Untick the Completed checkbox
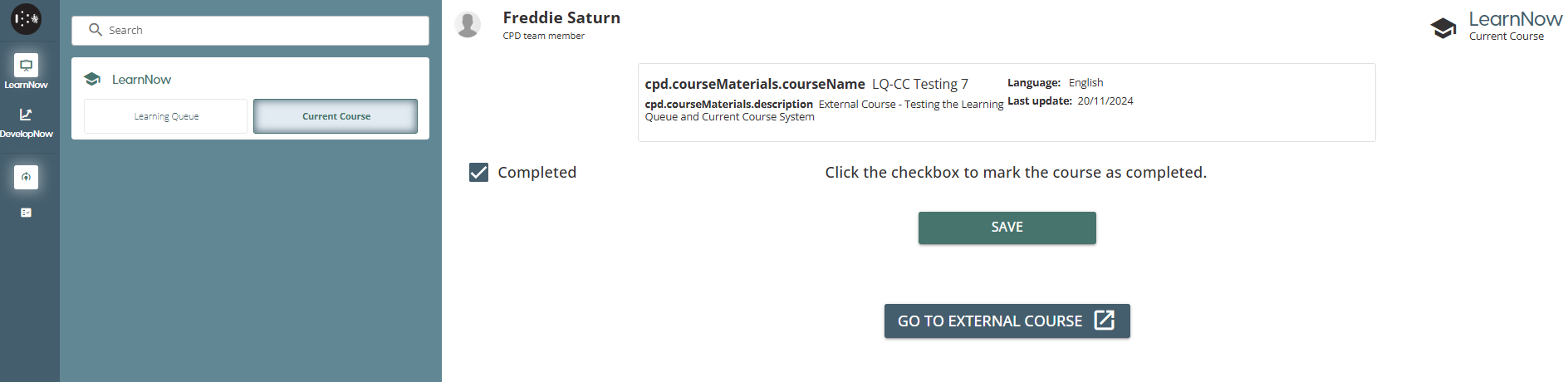 tap(478, 172)
